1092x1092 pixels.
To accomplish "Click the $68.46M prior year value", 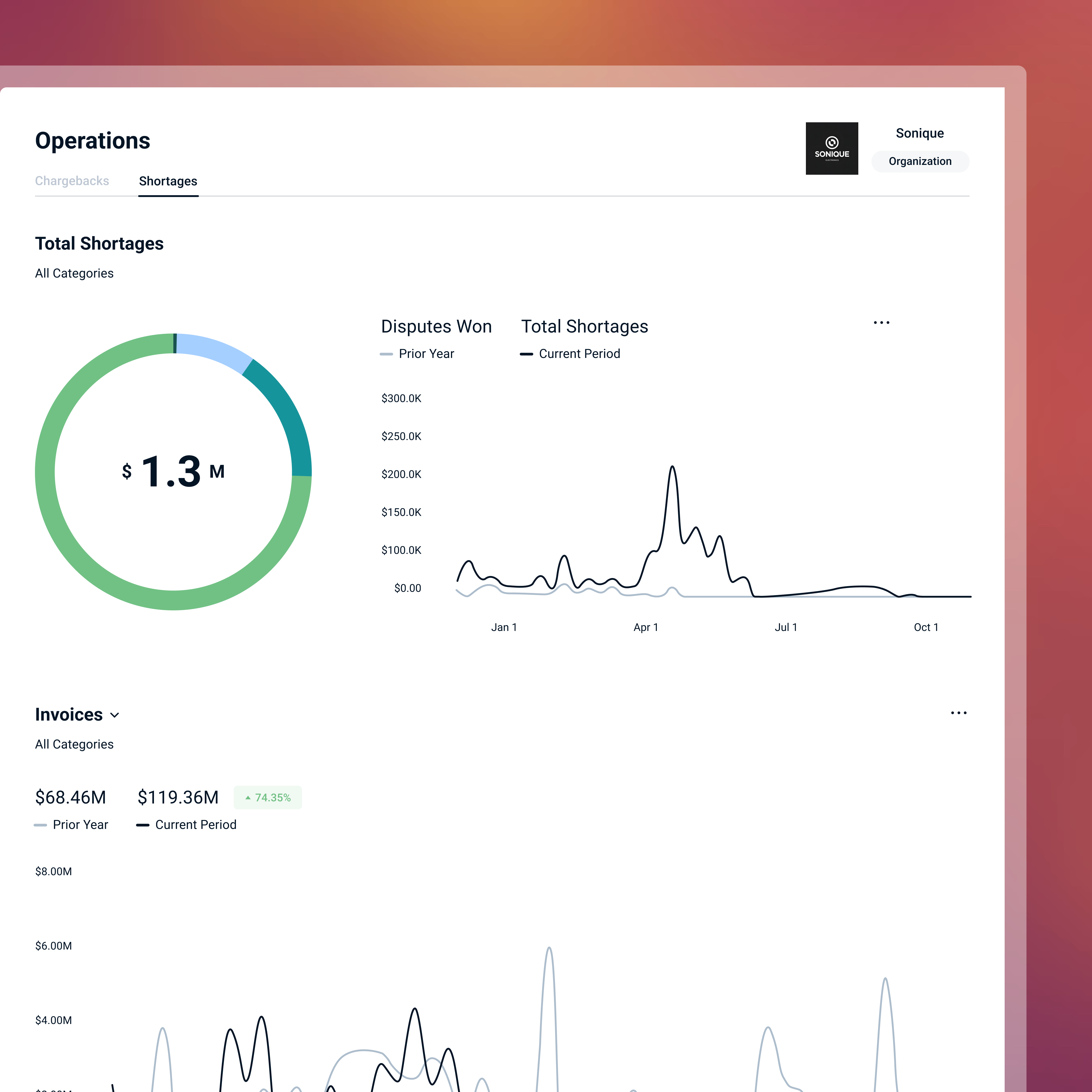I will pos(71,797).
